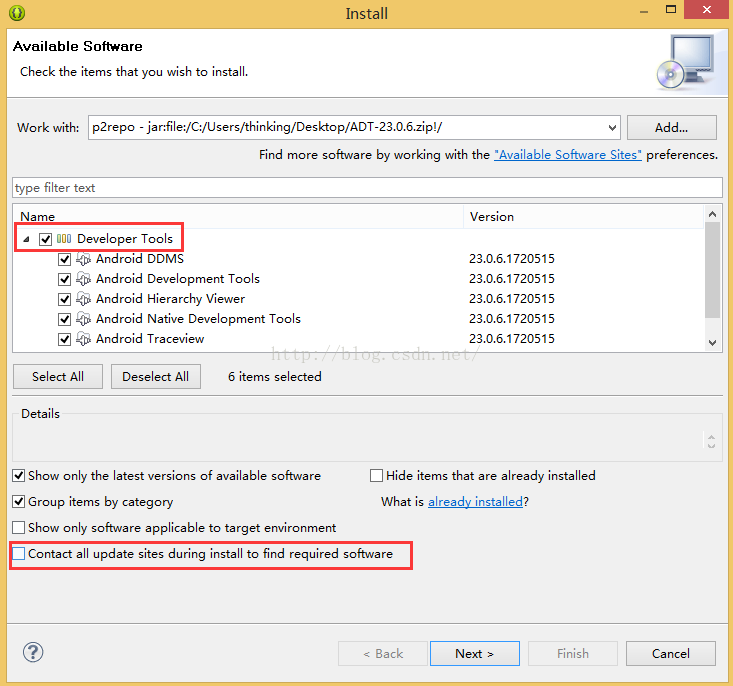The width and height of the screenshot is (733, 686).
Task: Toggle Group items by category checkbox
Action: click(19, 502)
